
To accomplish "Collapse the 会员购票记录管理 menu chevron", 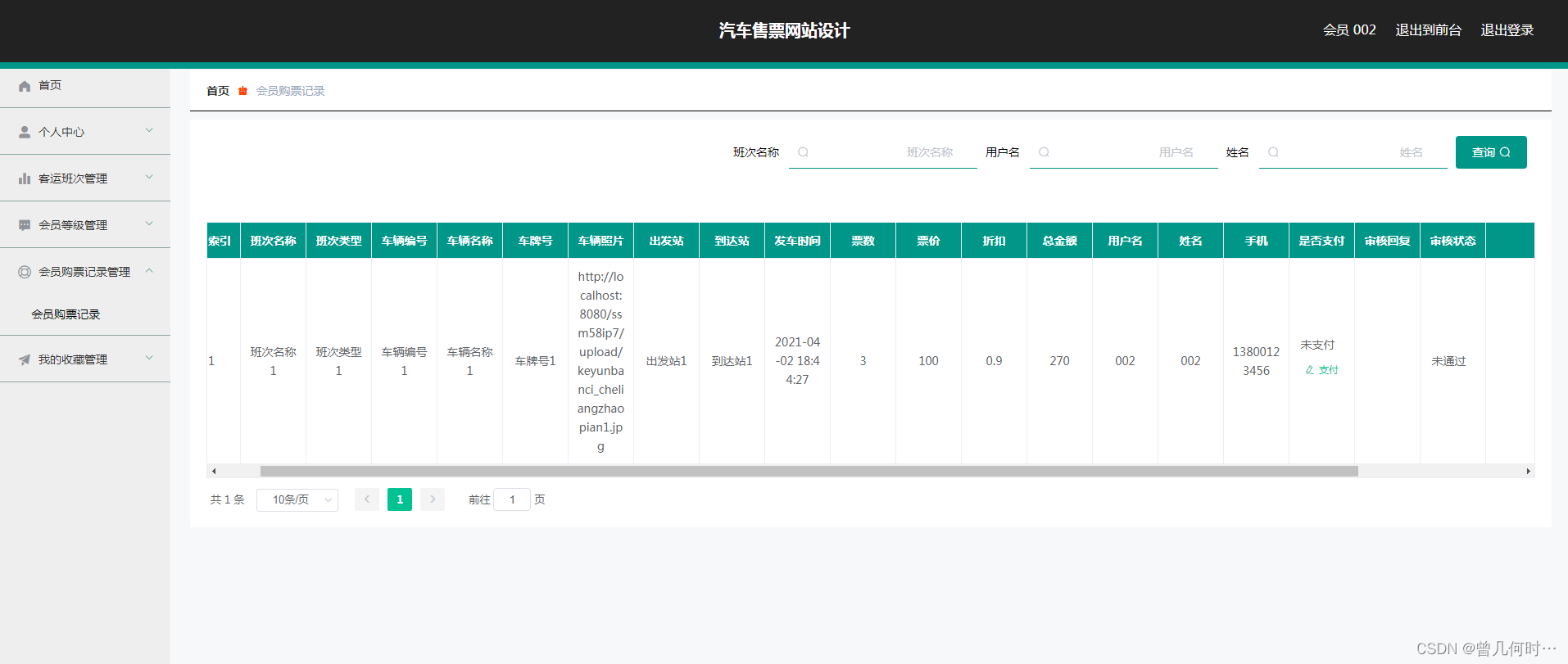I will 149,270.
